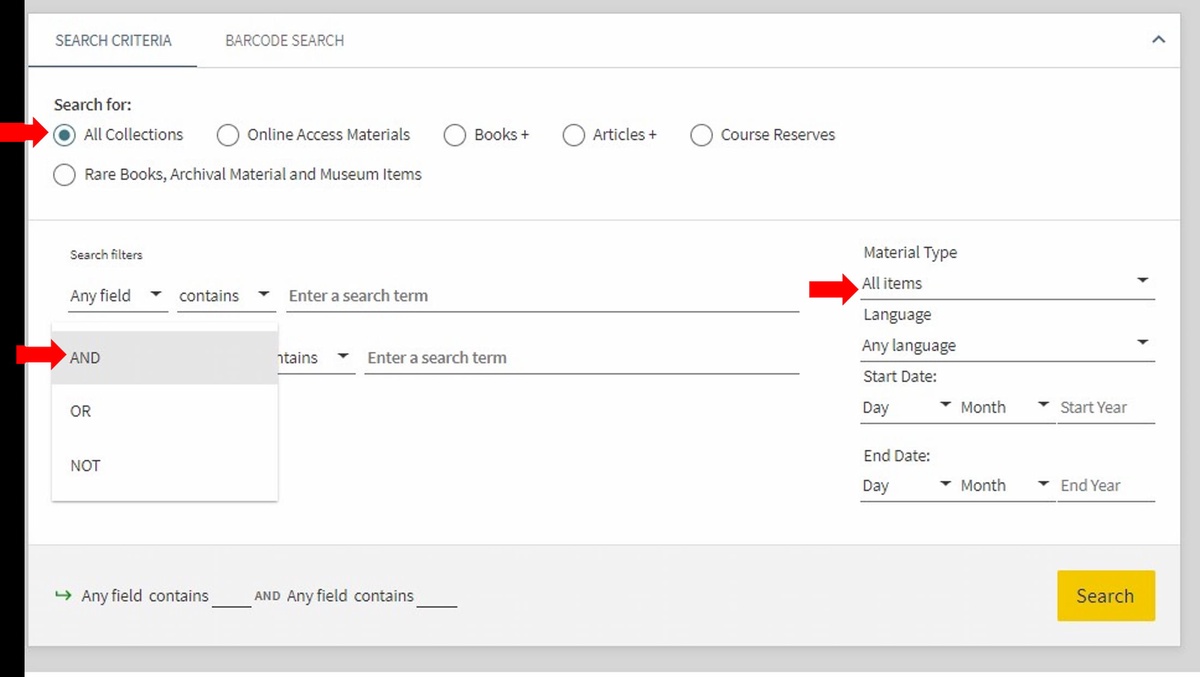The image size is (1200, 677).
Task: Select the Course Reserves radio button
Action: 701,134
